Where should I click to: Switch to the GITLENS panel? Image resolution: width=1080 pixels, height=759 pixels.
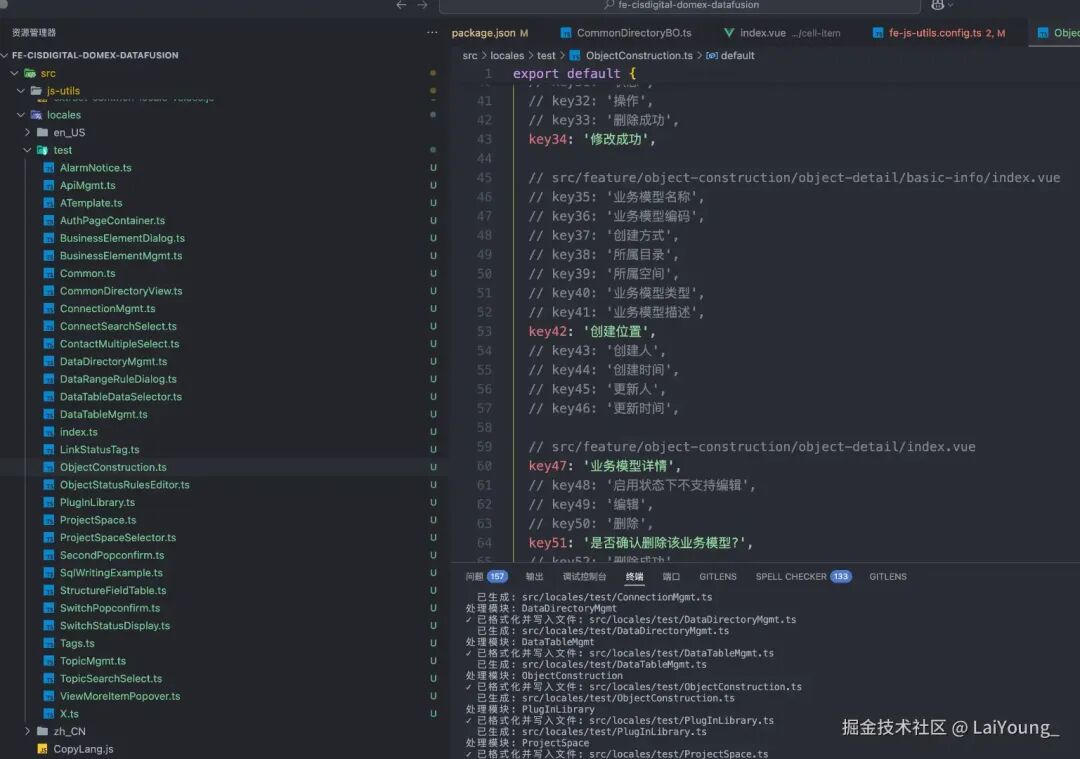point(717,576)
